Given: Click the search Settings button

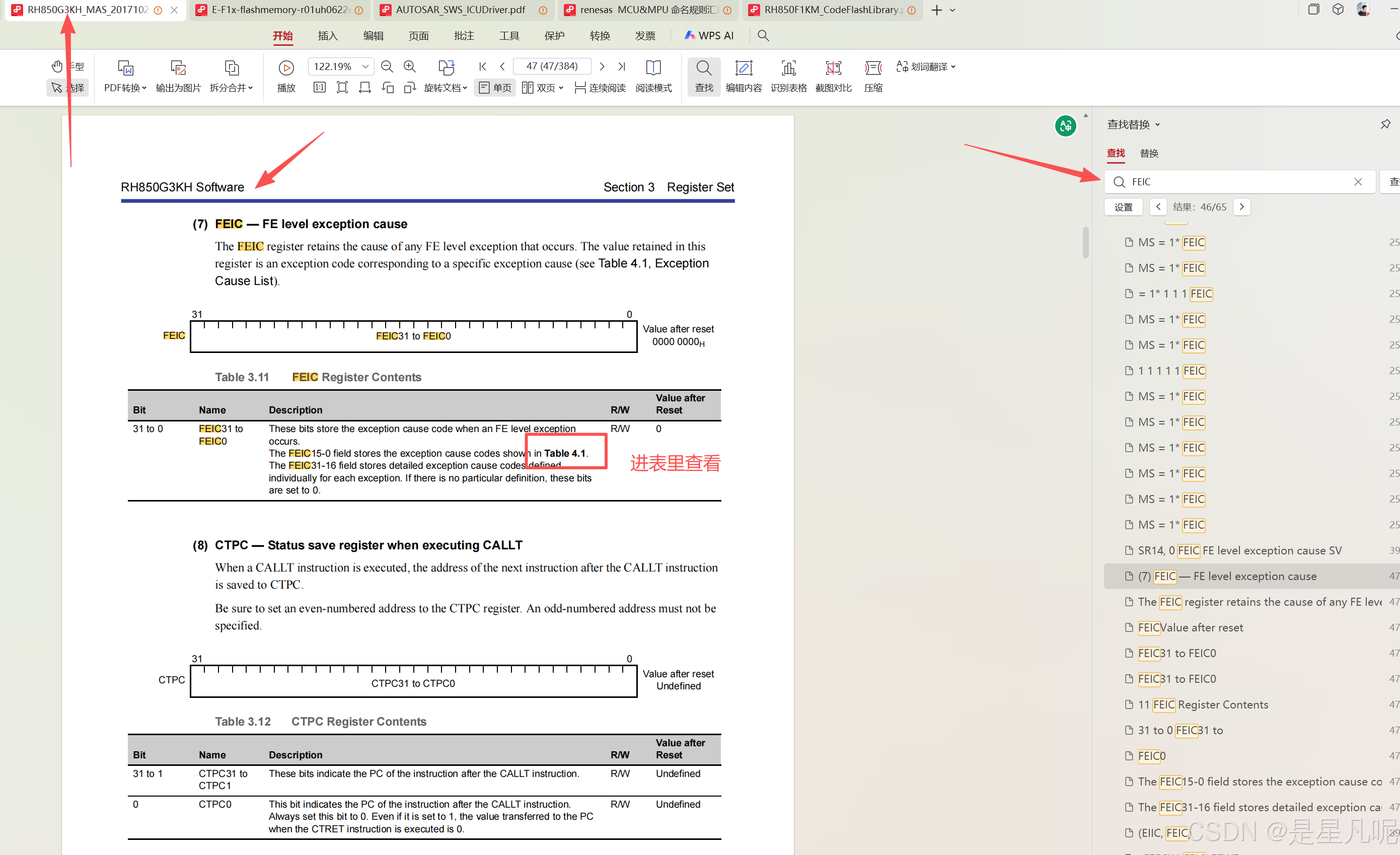Looking at the screenshot, I should tap(1123, 207).
